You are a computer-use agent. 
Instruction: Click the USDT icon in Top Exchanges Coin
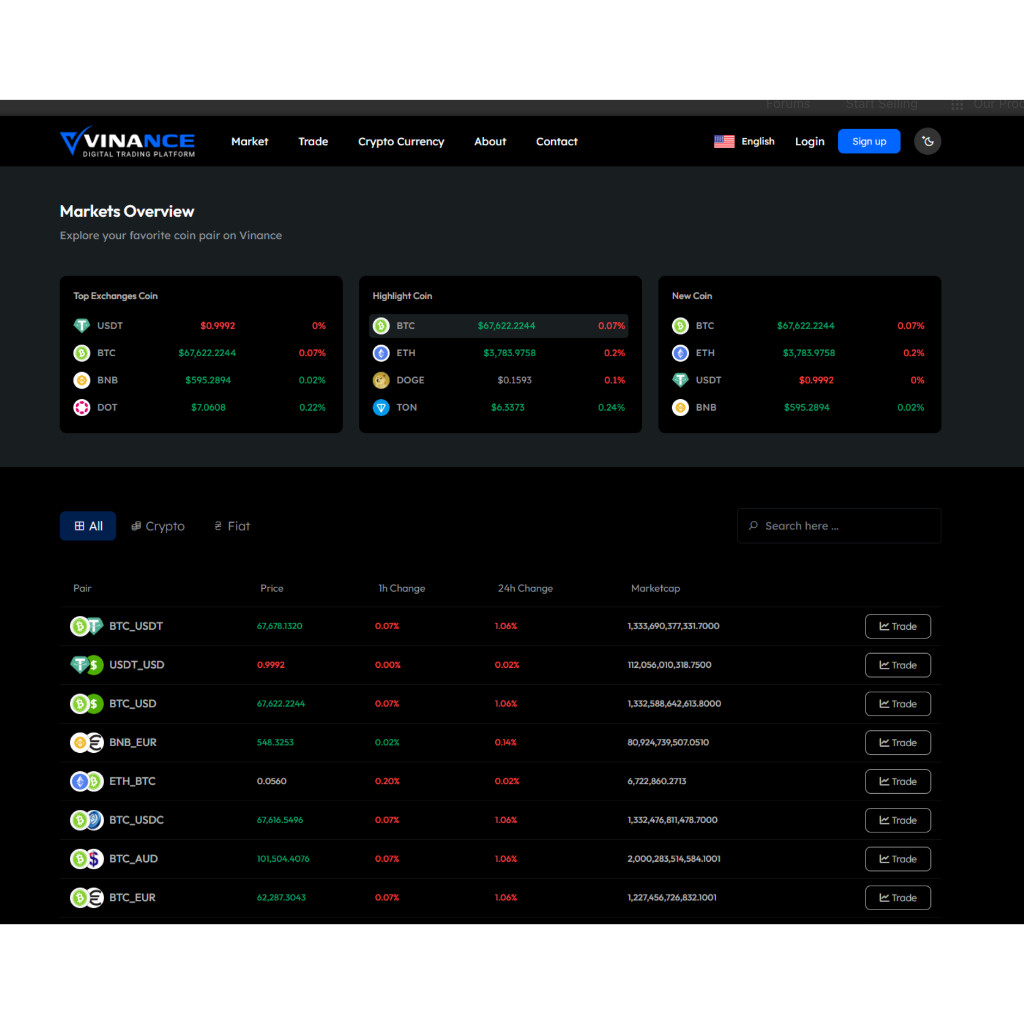pyautogui.click(x=81, y=325)
